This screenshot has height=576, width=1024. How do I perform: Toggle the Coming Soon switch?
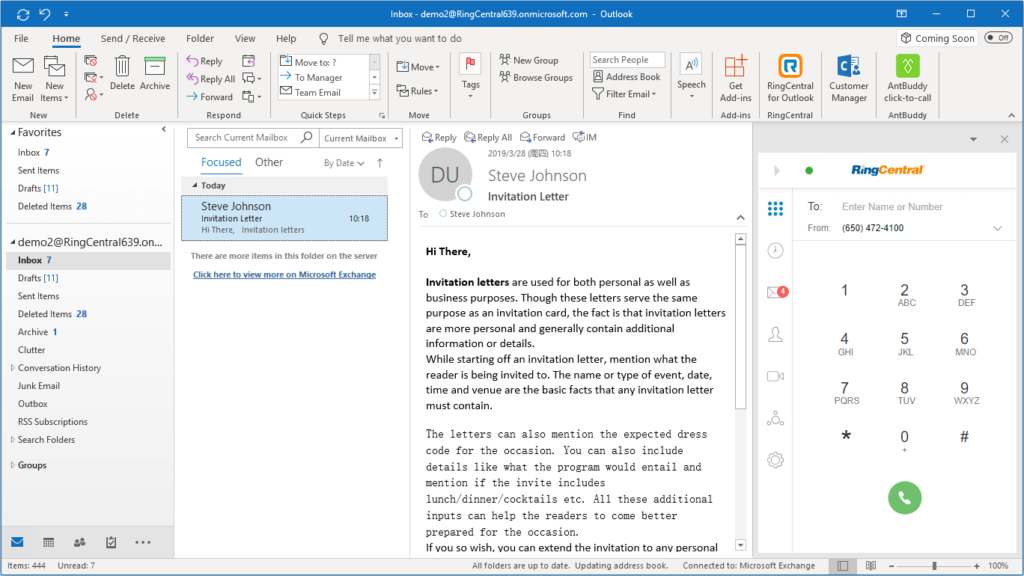[x=997, y=38]
